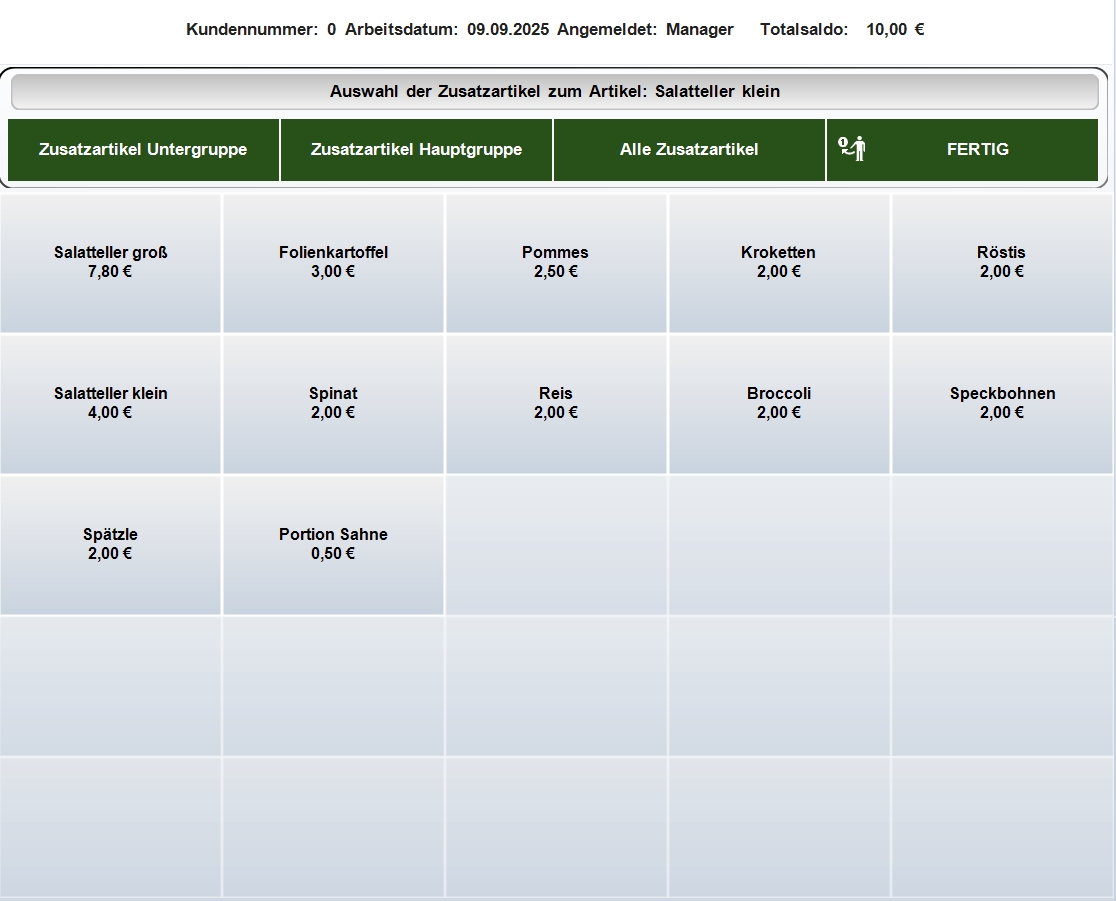Screen dimensions: 1116x901
Task: Add Salatteller groß for 7,80 €
Action: (x=110, y=263)
